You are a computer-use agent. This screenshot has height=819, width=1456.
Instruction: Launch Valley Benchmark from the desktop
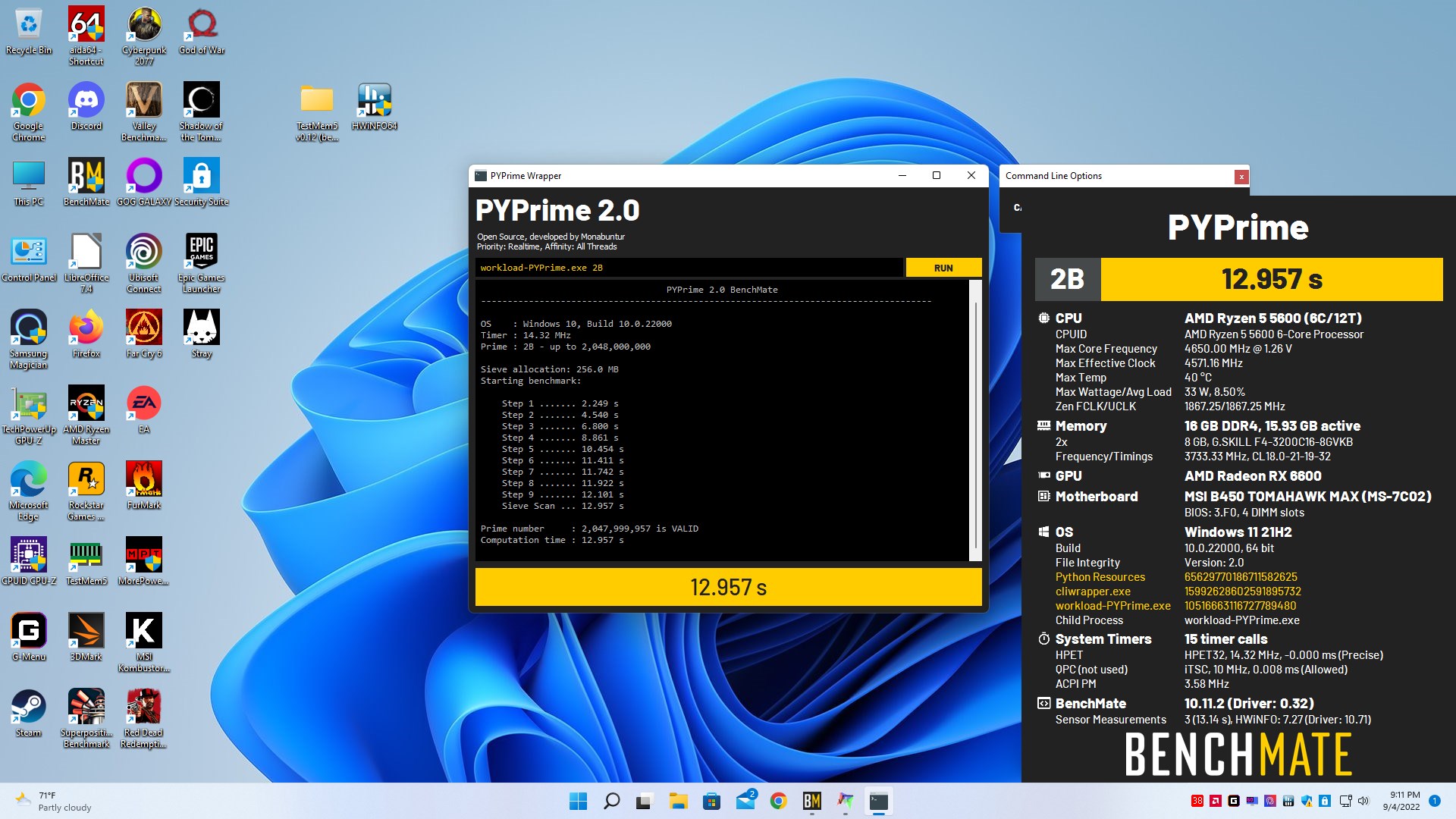[x=144, y=112]
